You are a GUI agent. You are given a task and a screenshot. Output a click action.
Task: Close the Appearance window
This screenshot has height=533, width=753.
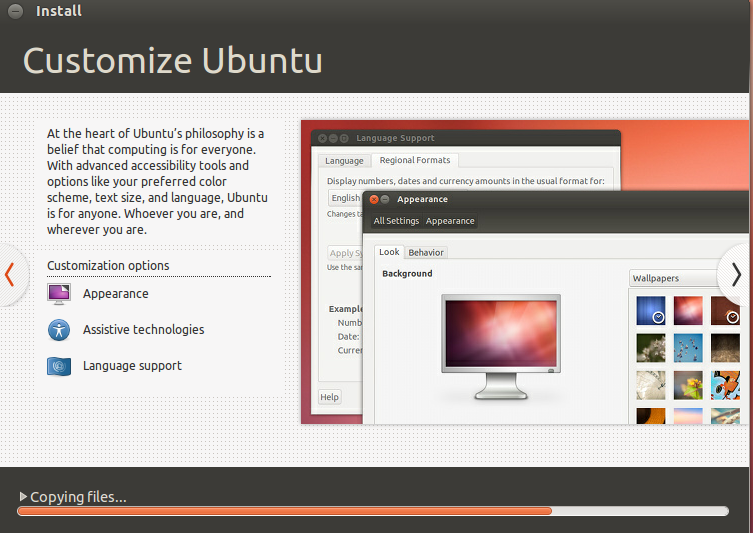pos(374,199)
